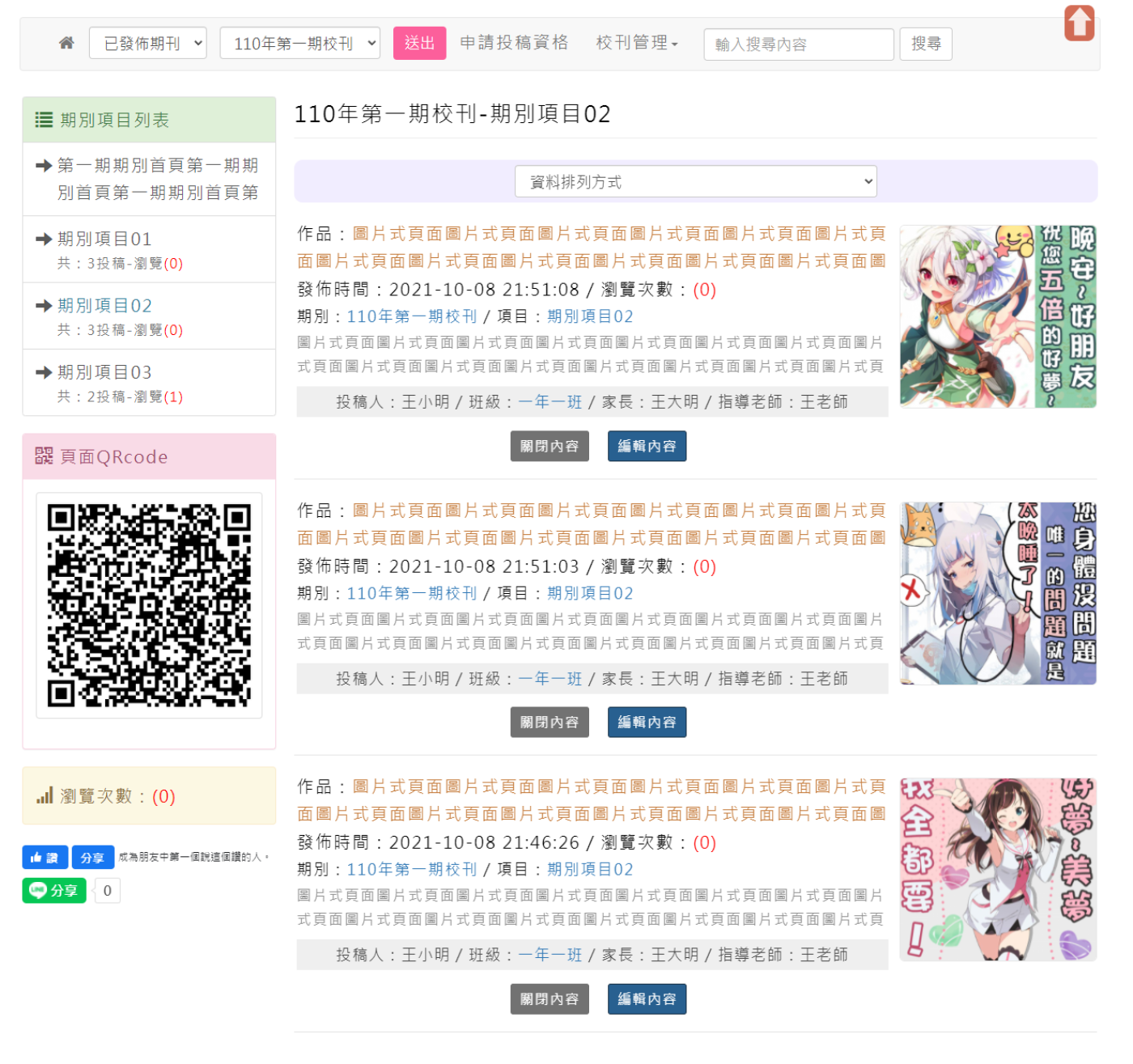Screen dimensions: 1133x1064
Task: Click the Facebook share button
Action: (92, 858)
